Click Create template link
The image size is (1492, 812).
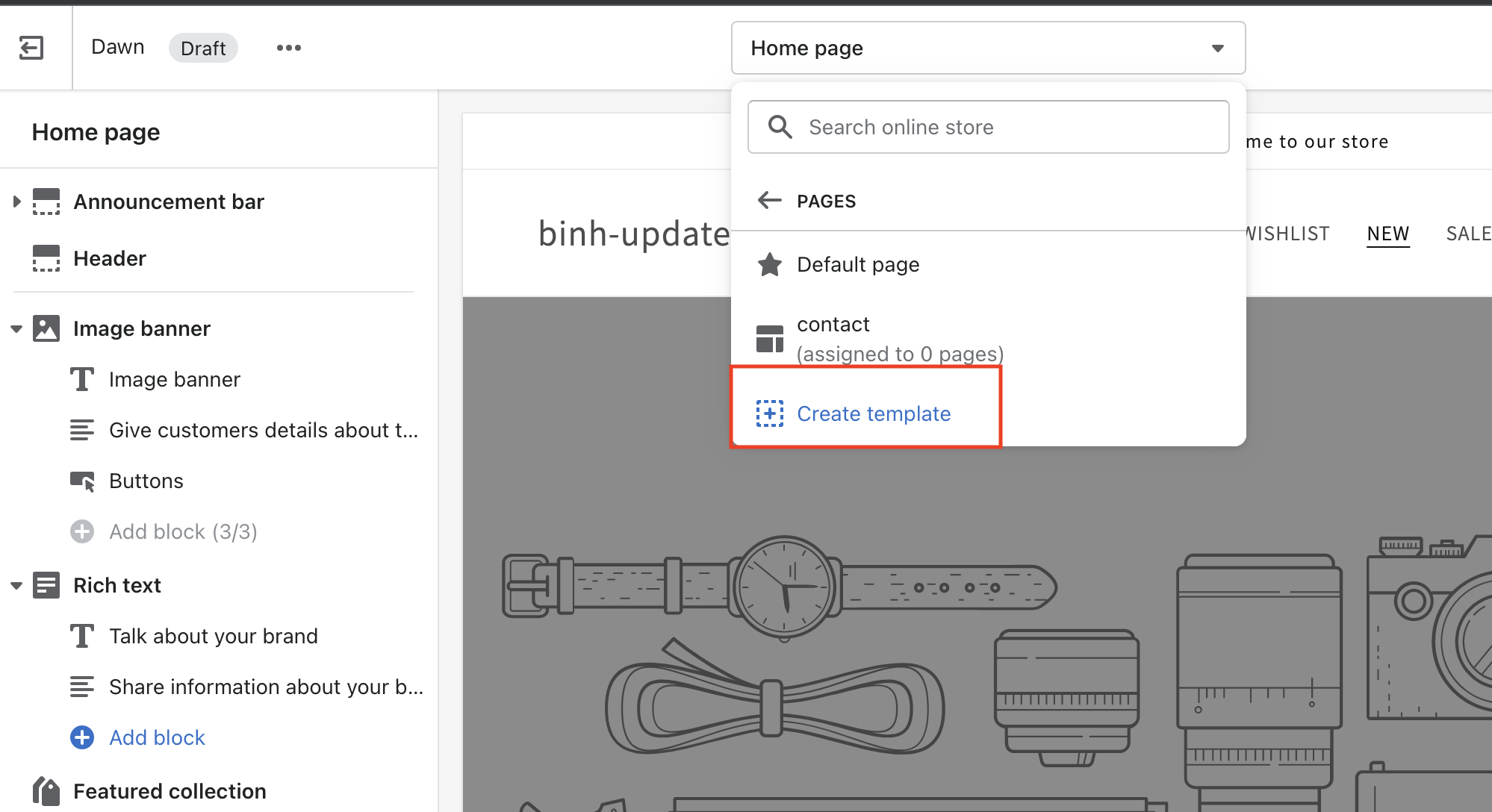[873, 413]
